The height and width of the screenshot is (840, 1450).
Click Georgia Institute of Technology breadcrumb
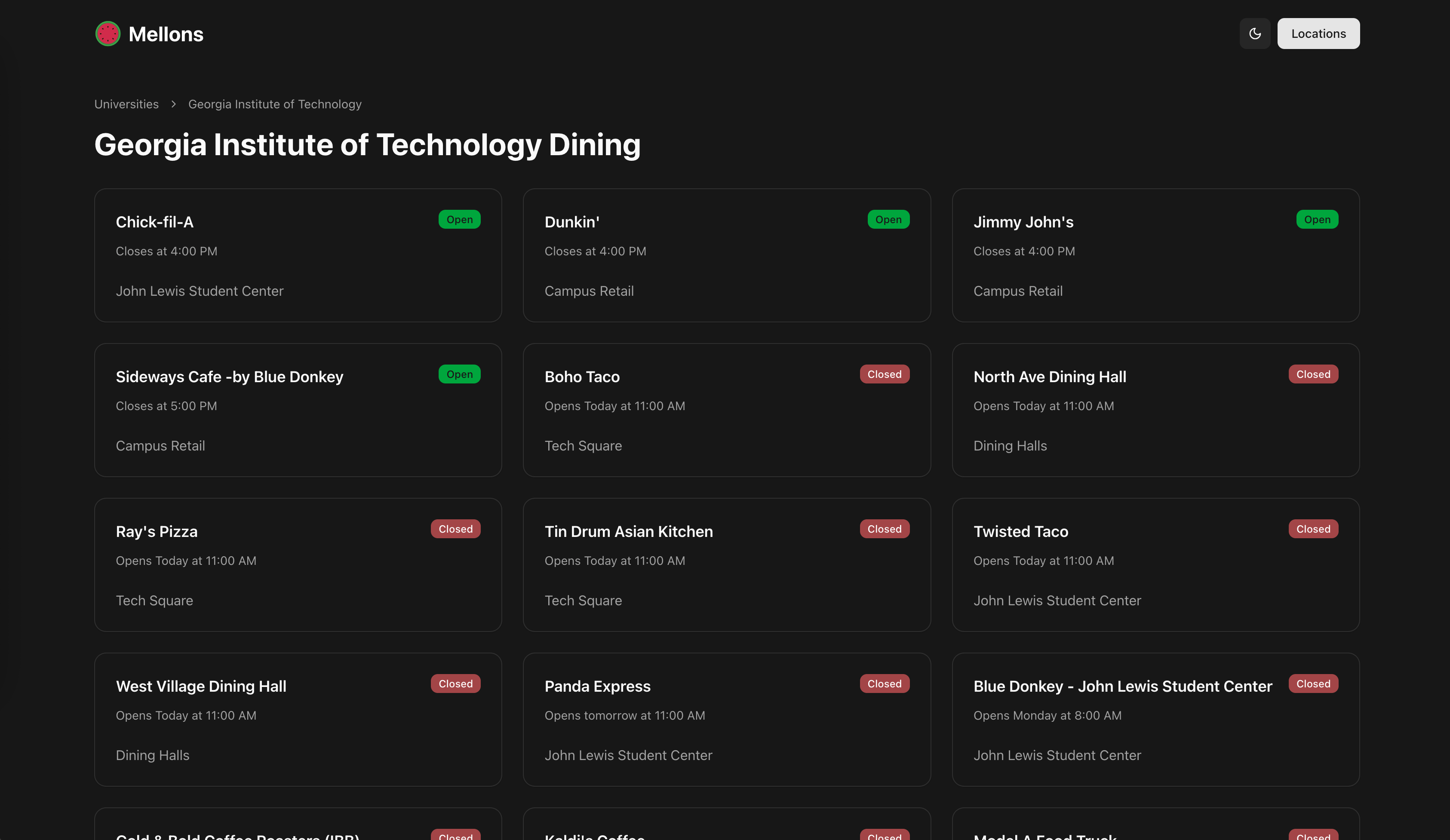pyautogui.click(x=274, y=104)
